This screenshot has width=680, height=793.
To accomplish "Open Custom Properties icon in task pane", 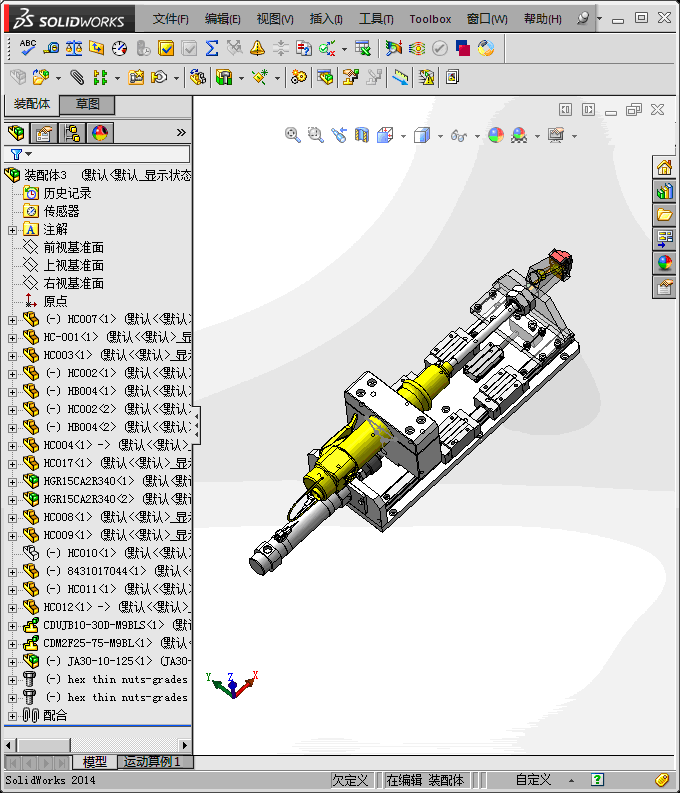I will click(x=664, y=287).
